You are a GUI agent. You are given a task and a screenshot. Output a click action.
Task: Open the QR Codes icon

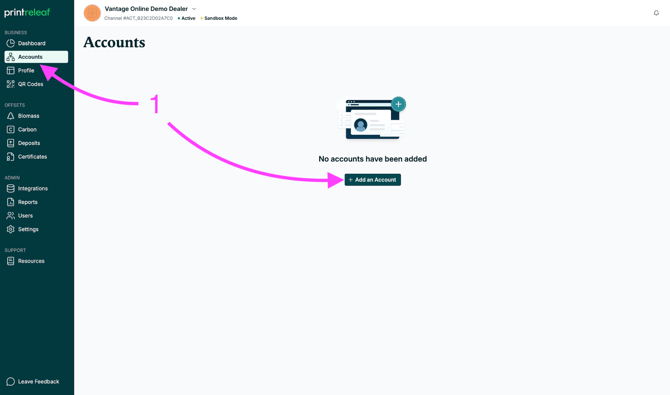tap(11, 84)
